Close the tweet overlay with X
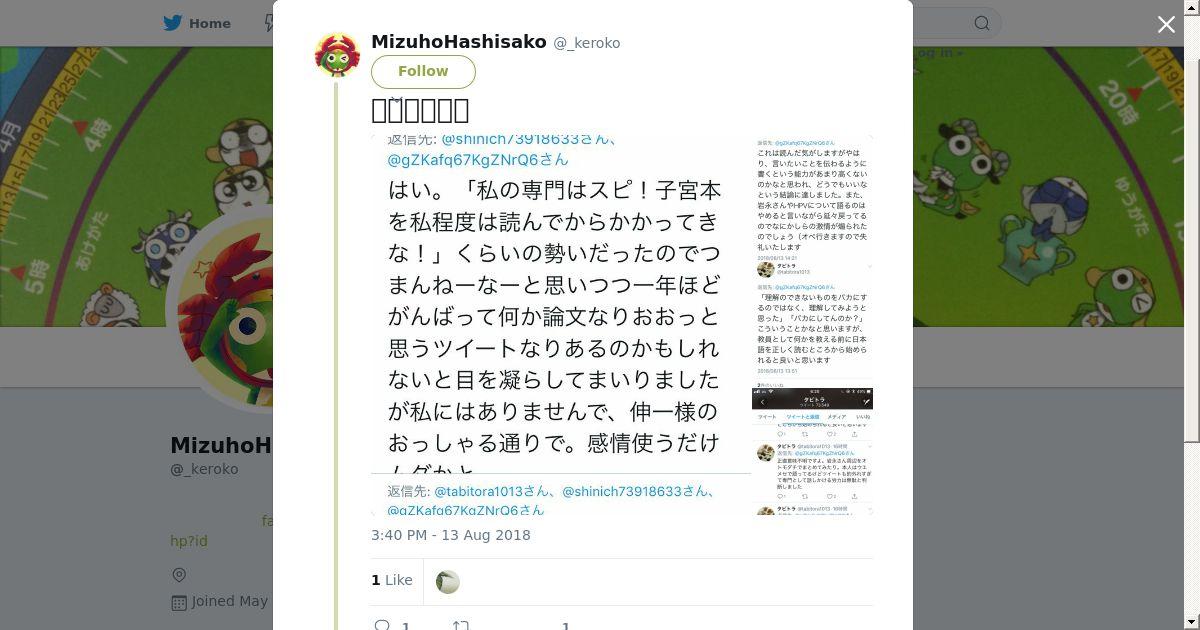 1166,24
